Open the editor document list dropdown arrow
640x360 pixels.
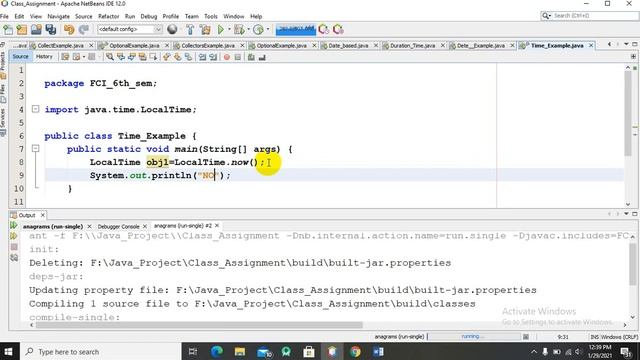[x=626, y=44]
